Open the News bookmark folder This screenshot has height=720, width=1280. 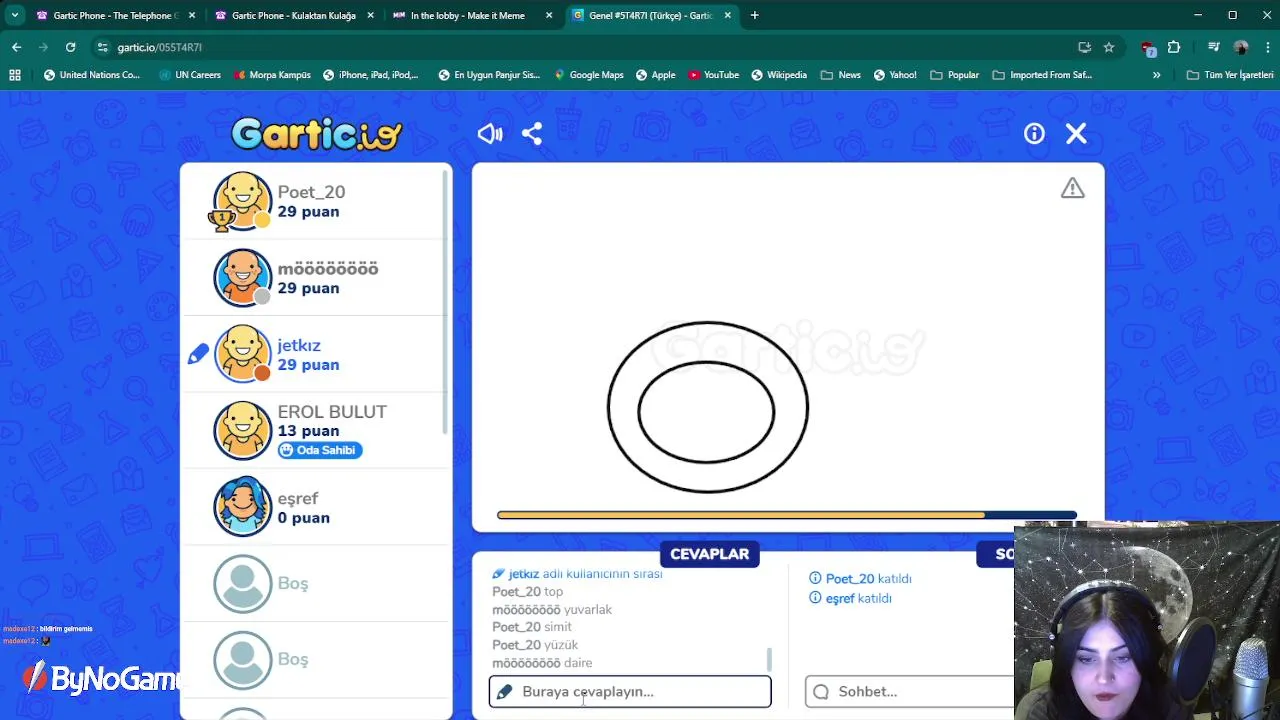tap(841, 75)
